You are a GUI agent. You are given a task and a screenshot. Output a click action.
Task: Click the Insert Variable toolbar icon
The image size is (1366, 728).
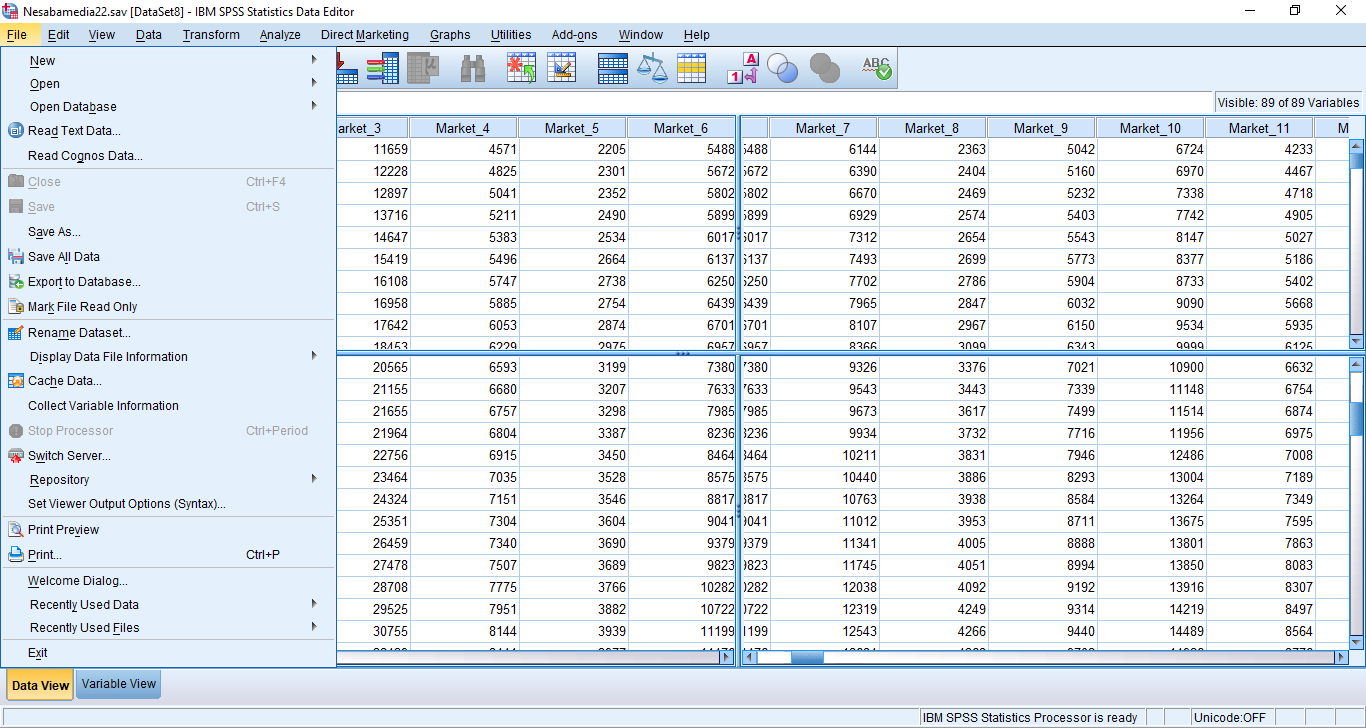tap(562, 68)
